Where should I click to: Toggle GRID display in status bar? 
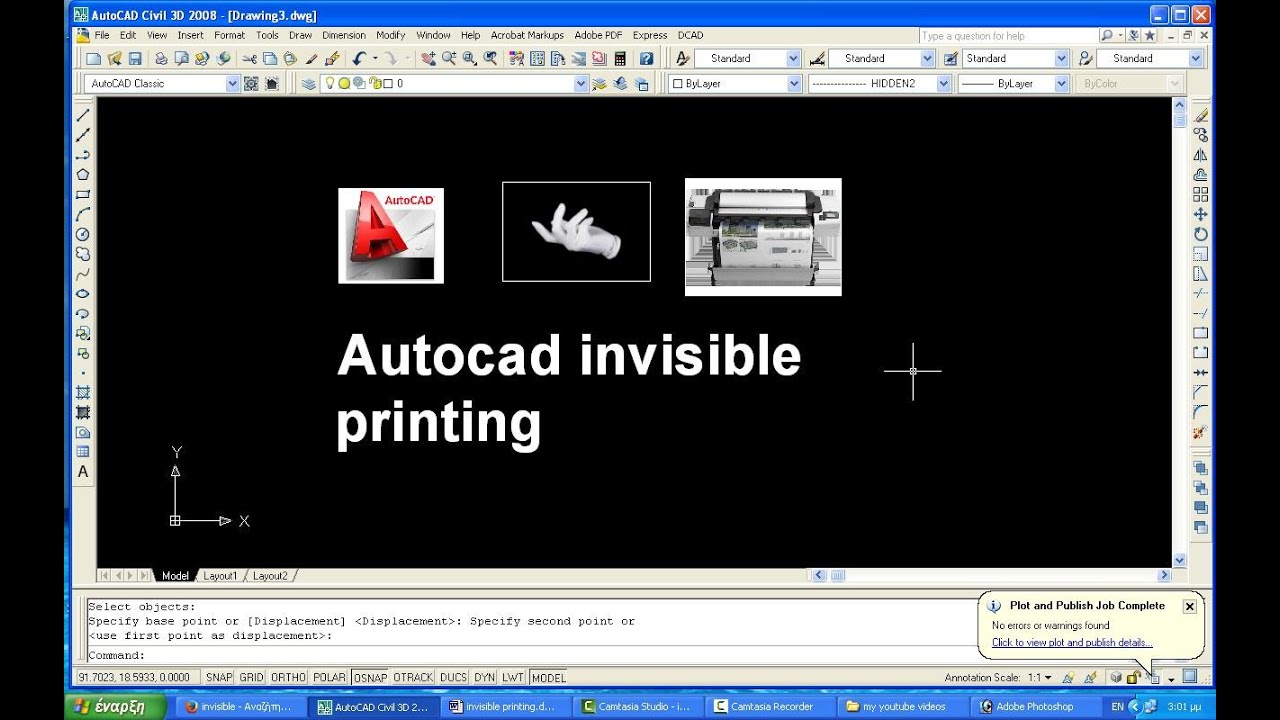click(x=252, y=677)
